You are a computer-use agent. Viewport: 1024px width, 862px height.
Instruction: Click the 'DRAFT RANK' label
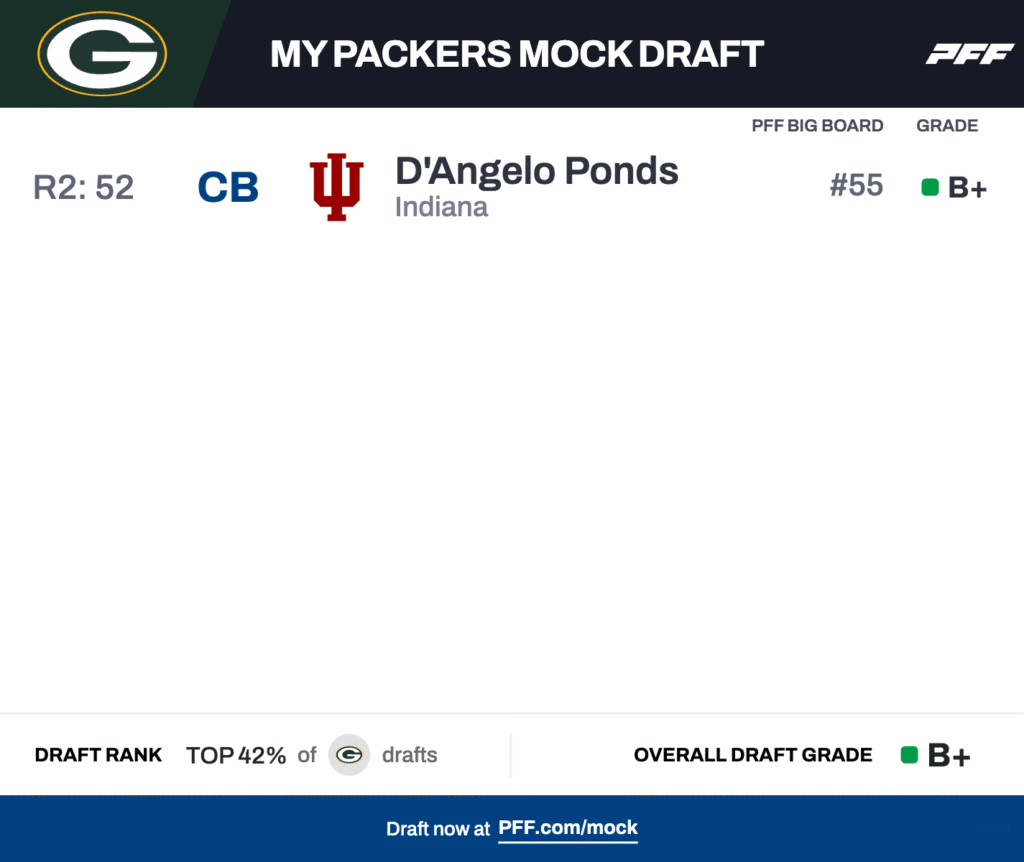98,755
